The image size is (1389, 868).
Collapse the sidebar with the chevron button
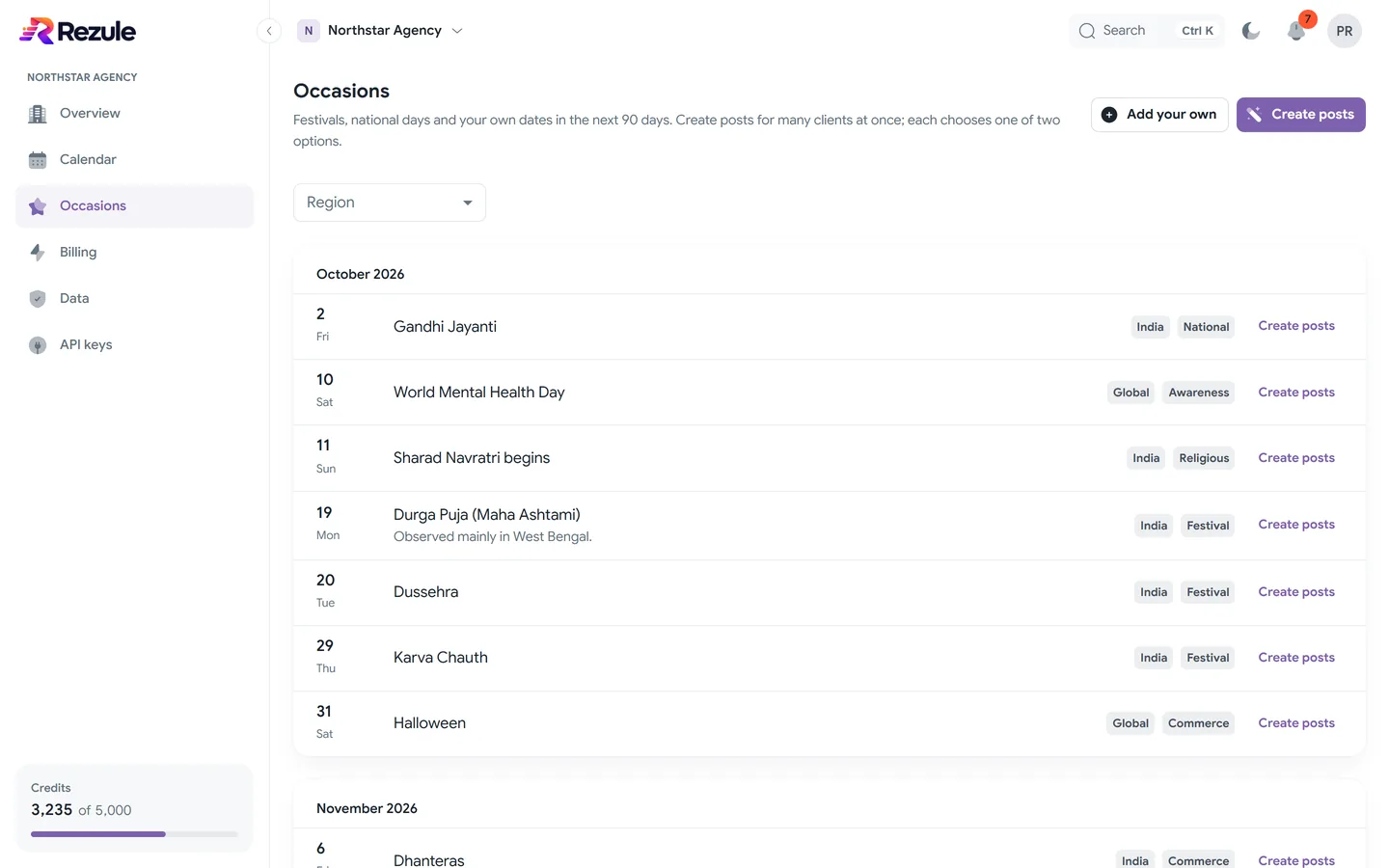pyautogui.click(x=269, y=31)
